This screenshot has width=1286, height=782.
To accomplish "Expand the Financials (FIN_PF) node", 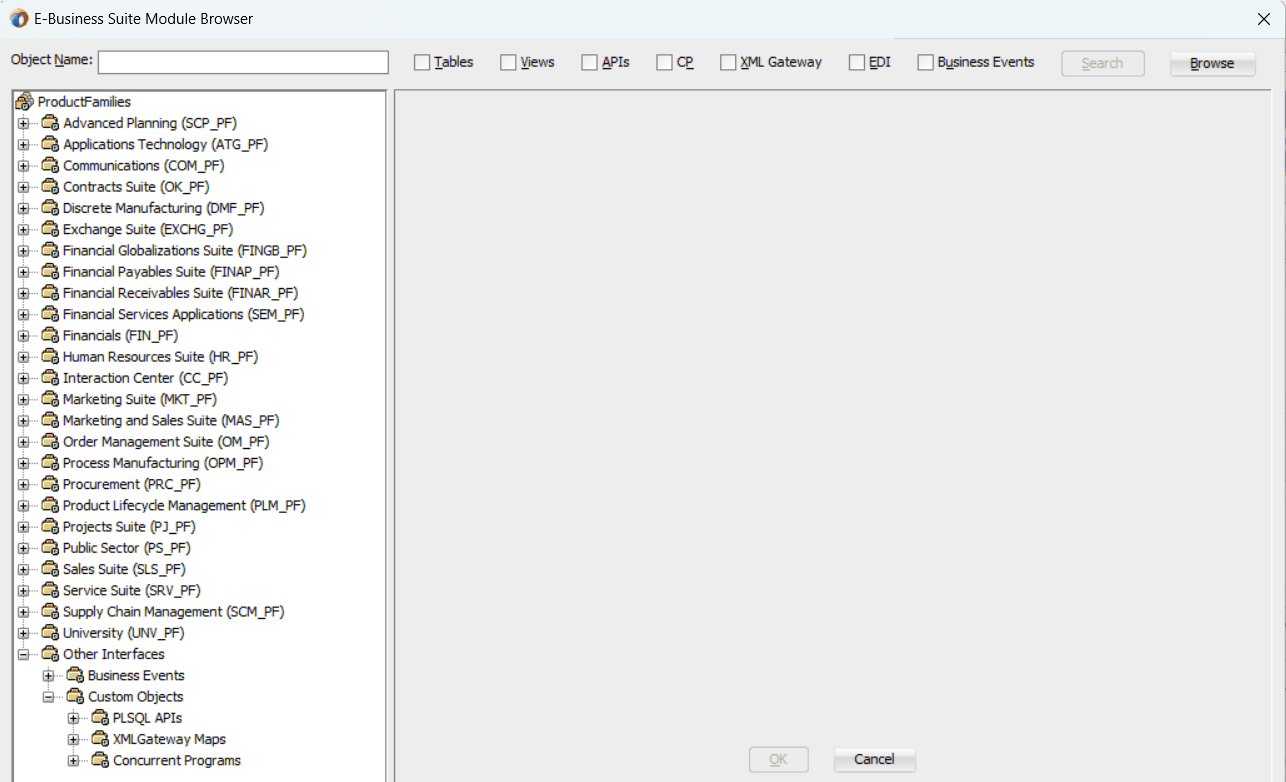I will click(23, 336).
